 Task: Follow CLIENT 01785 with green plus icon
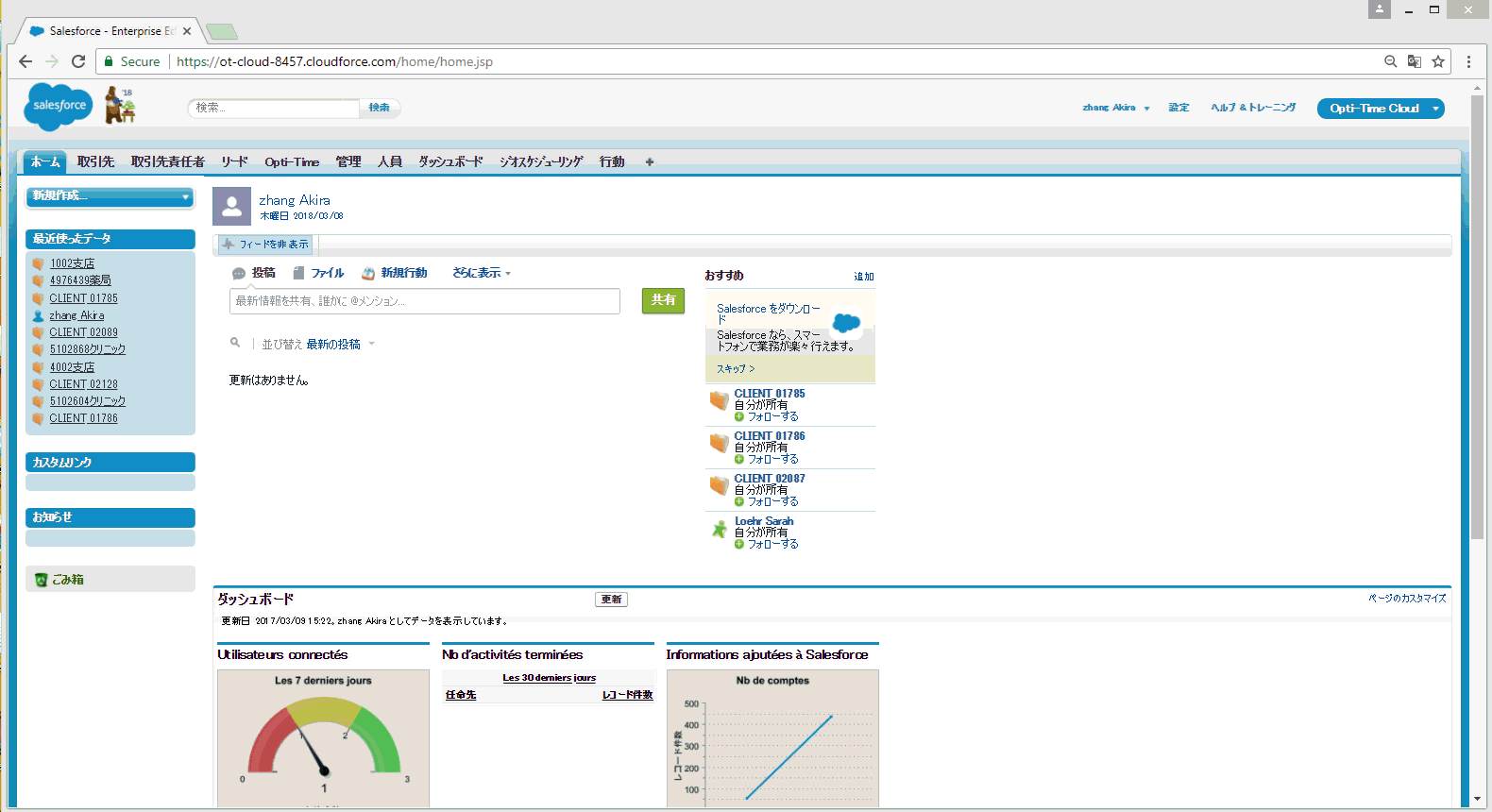(x=739, y=416)
